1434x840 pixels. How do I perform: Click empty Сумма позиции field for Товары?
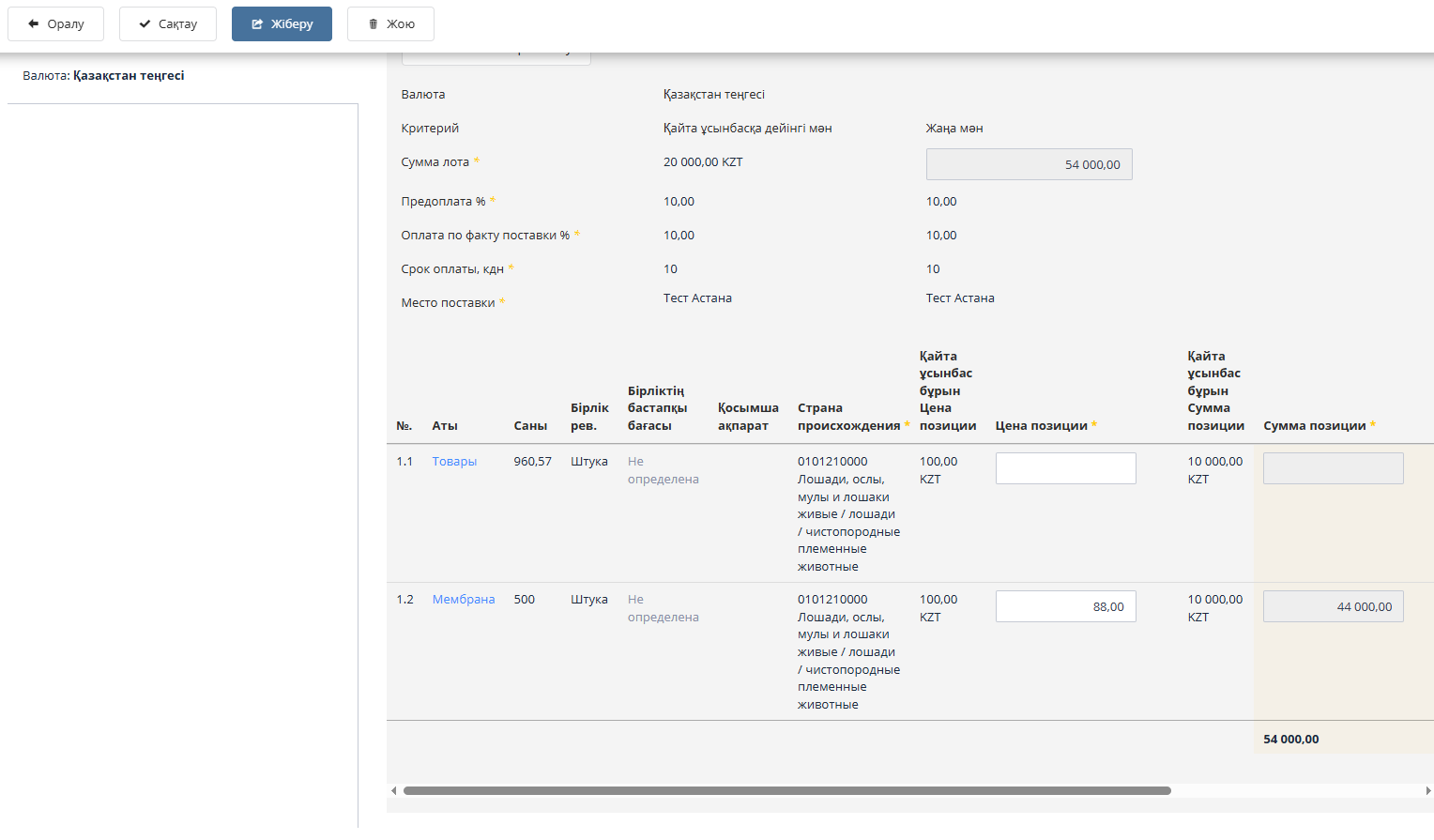pos(1333,468)
